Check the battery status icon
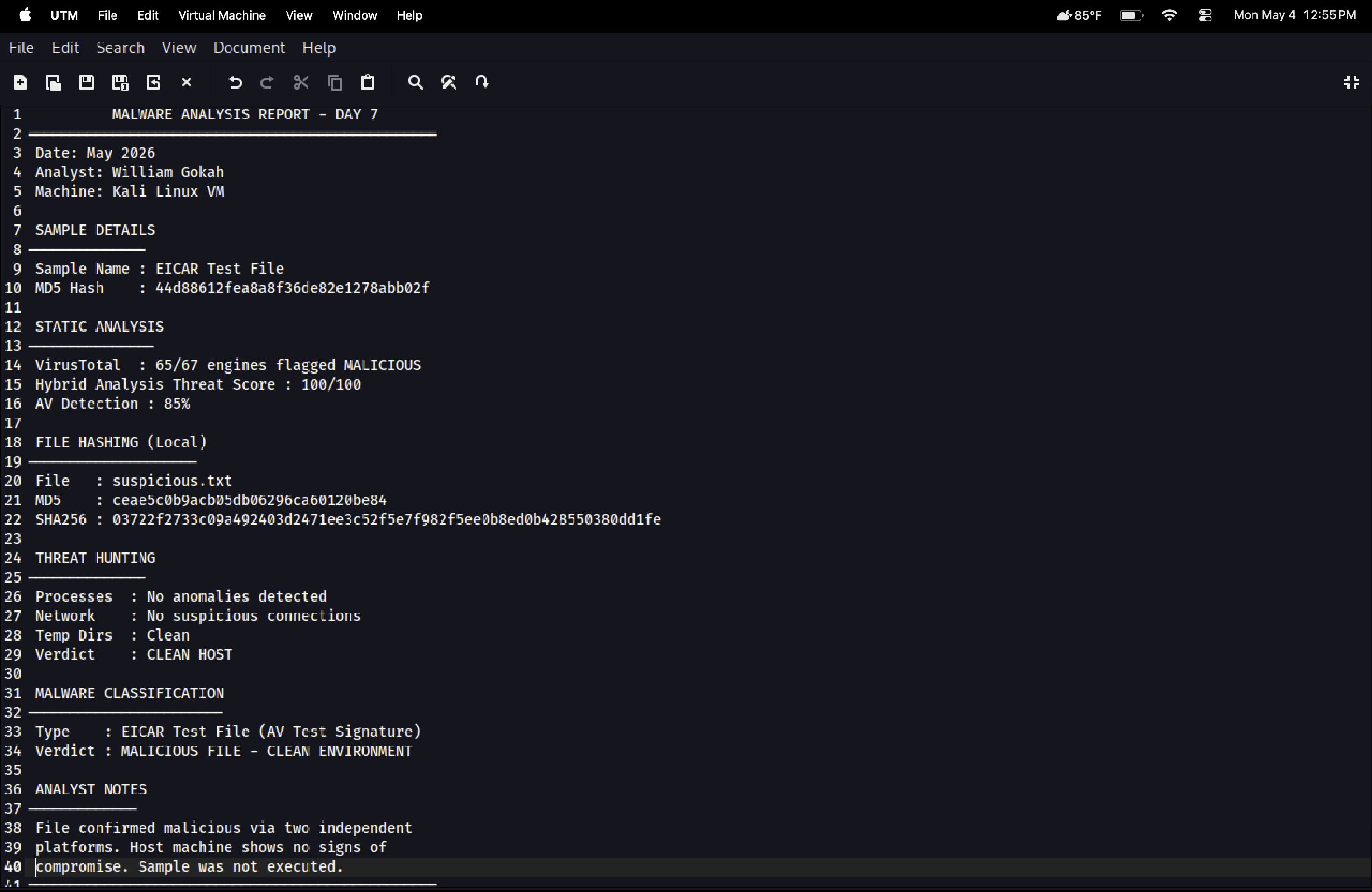Screen dimensions: 1372x892 click(1131, 15)
